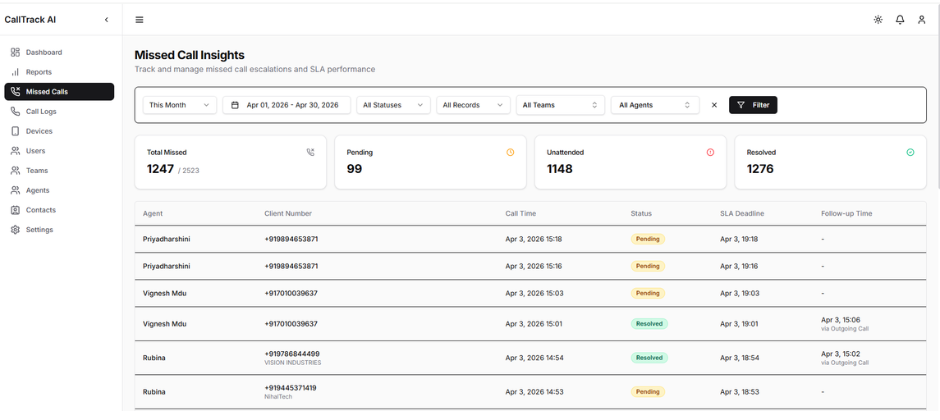Open Reports from the sidebar
Viewport: 940px width, 420px height.
pos(39,72)
